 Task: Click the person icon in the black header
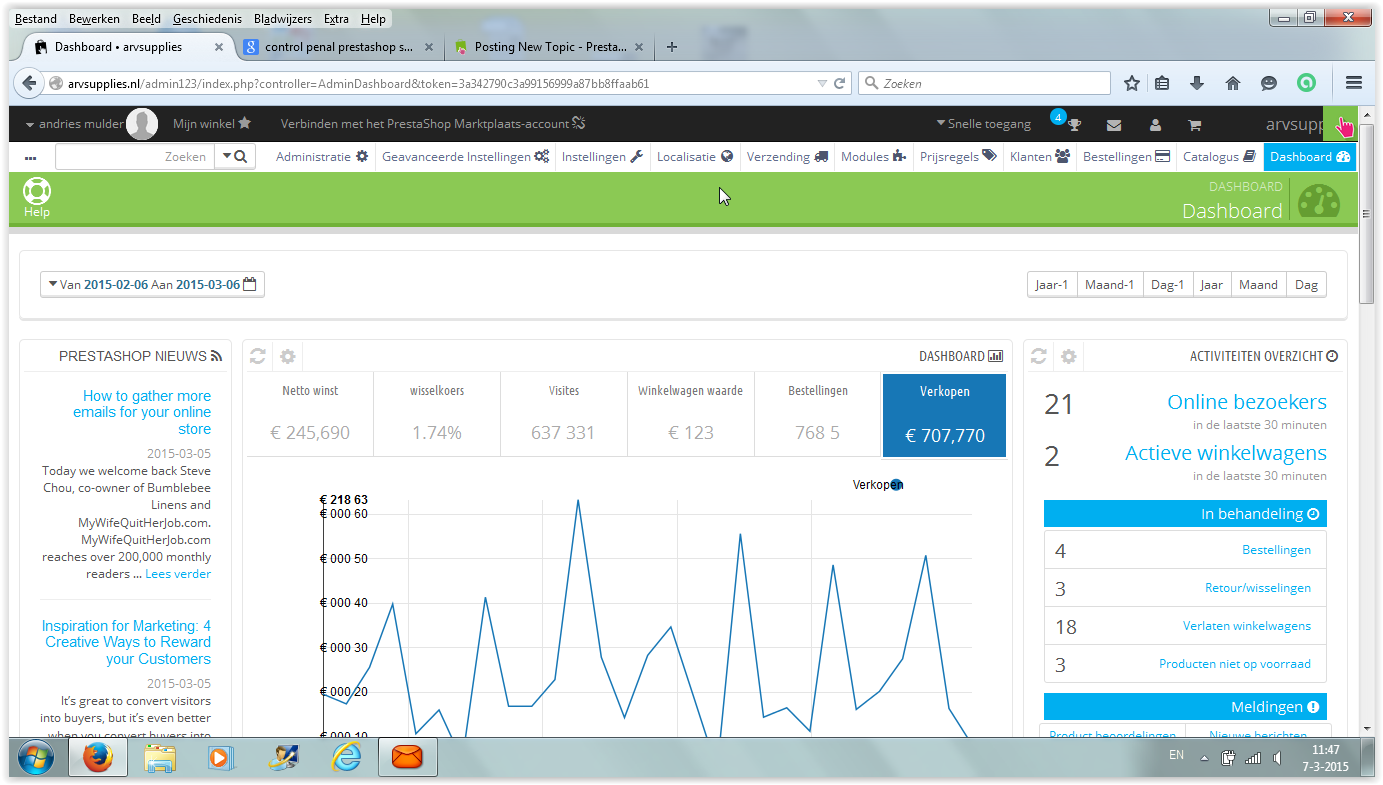[1155, 125]
